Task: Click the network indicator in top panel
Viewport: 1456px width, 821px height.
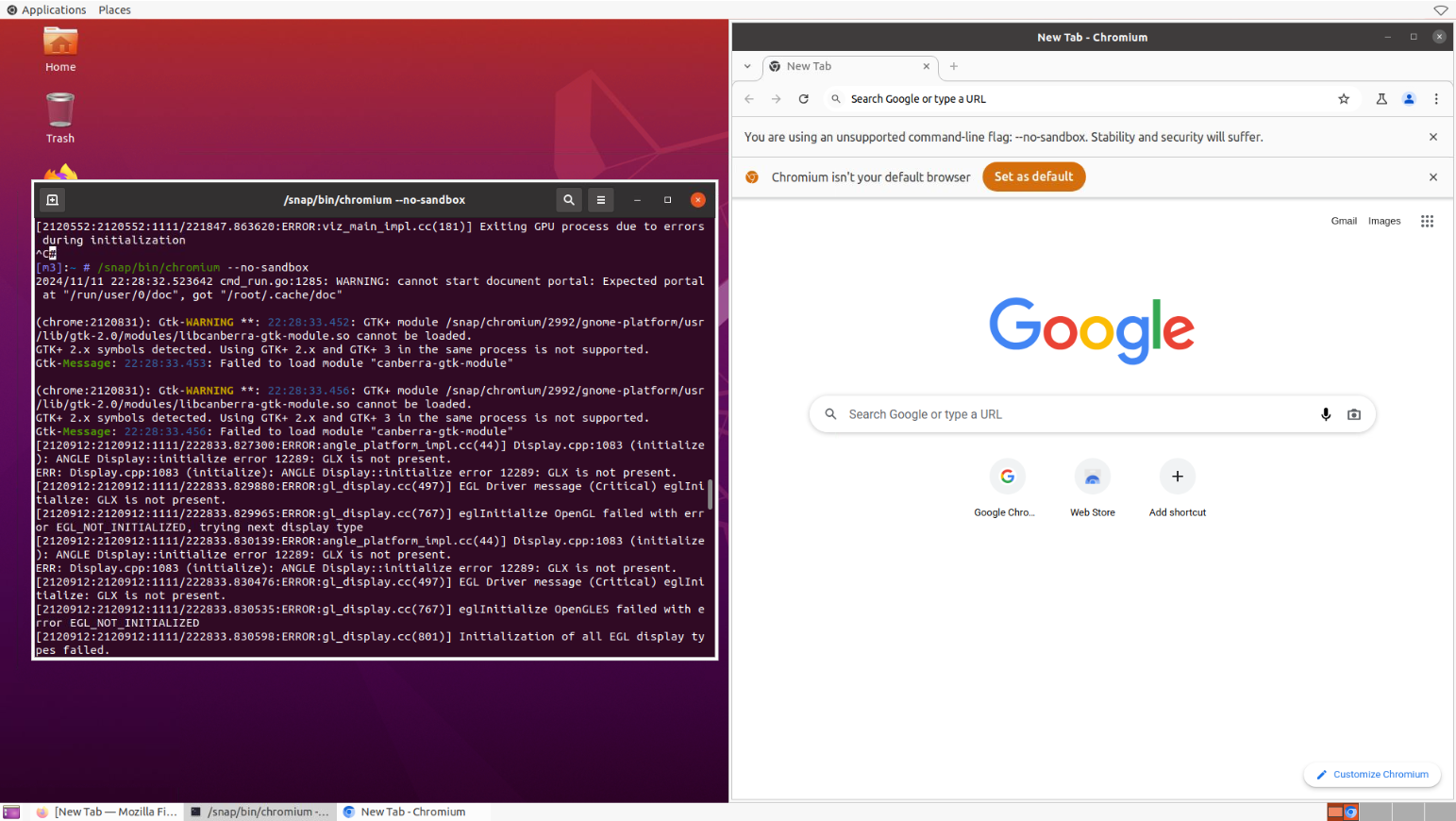Action: coord(1440,9)
